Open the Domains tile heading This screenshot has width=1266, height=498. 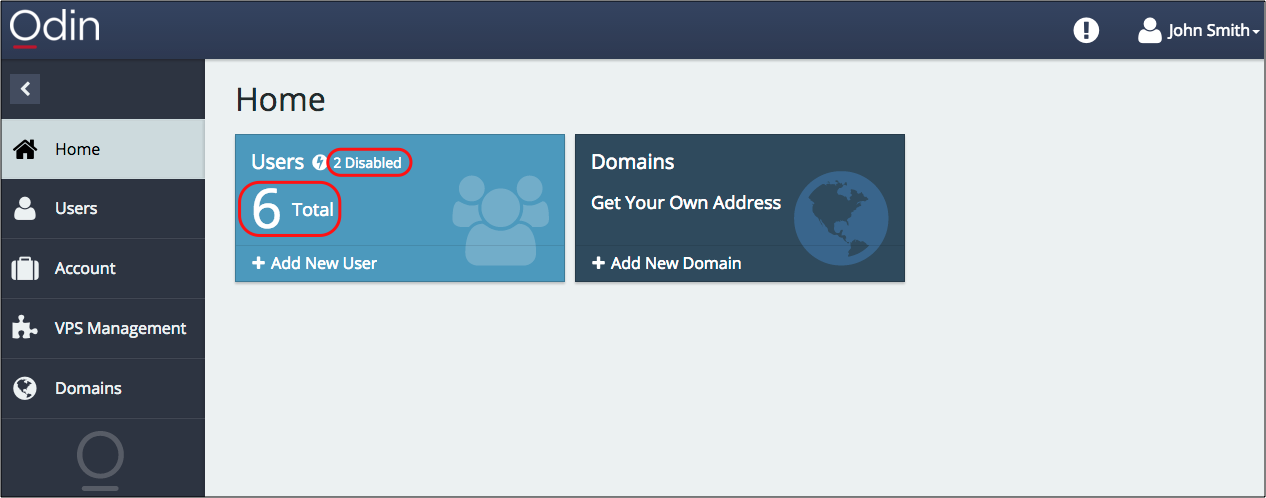click(x=633, y=162)
